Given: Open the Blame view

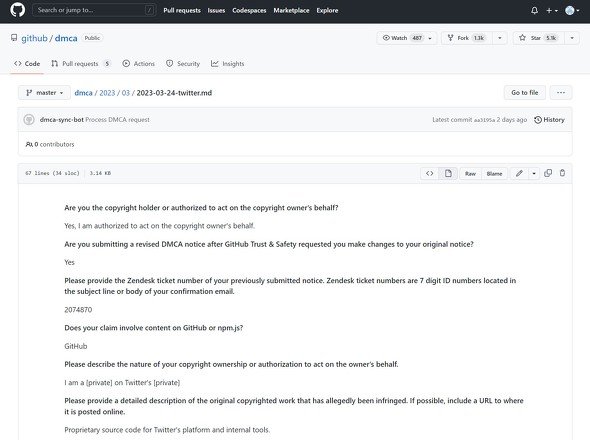Looking at the screenshot, I should (x=494, y=174).
